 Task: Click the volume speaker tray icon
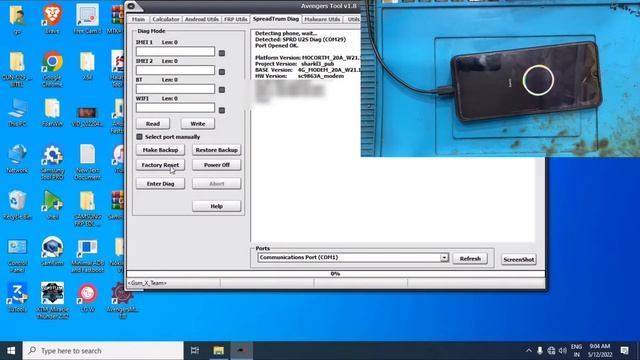(x=562, y=351)
